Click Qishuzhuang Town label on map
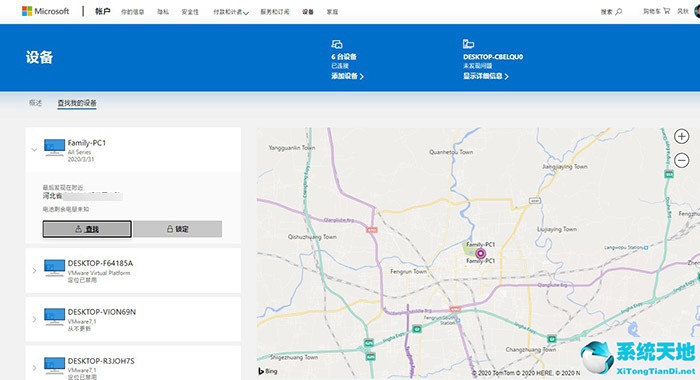The width and height of the screenshot is (700, 380). [312, 237]
